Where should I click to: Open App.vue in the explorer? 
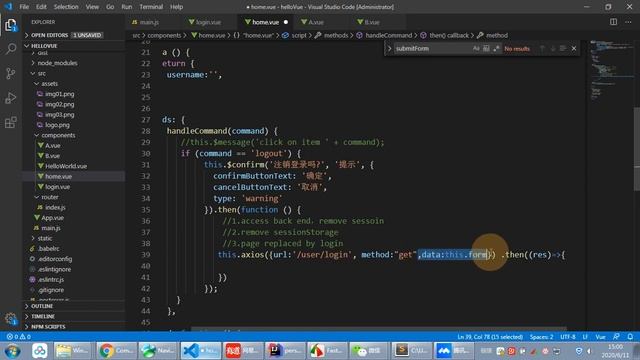(52, 218)
